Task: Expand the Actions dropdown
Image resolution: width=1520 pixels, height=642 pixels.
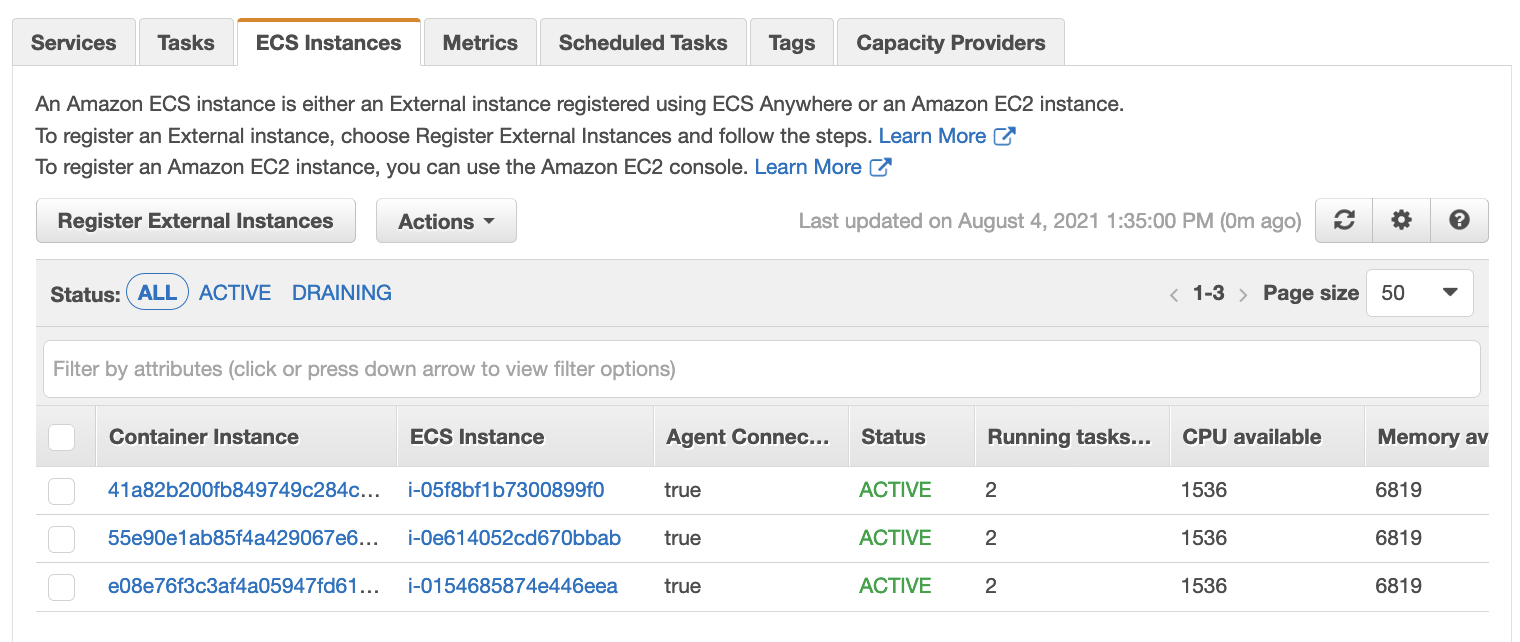Action: point(446,221)
